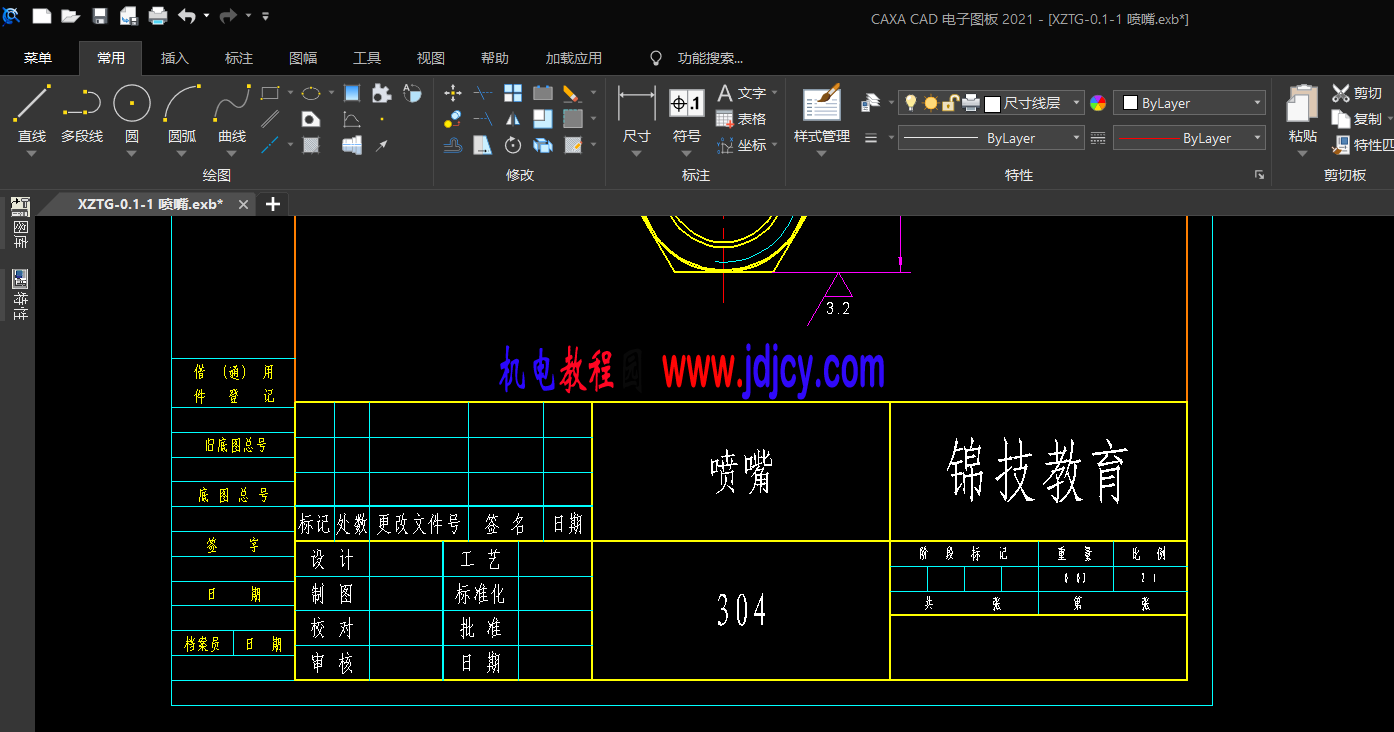
Task: Activate the eraser delete tool
Action: coord(571,93)
